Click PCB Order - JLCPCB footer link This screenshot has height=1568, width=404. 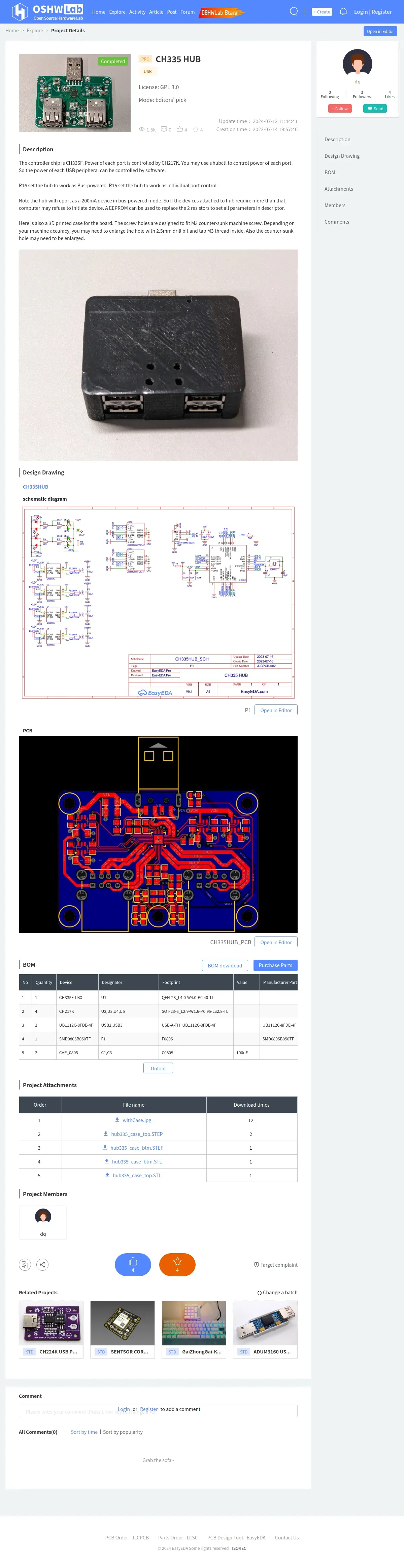[127, 1537]
